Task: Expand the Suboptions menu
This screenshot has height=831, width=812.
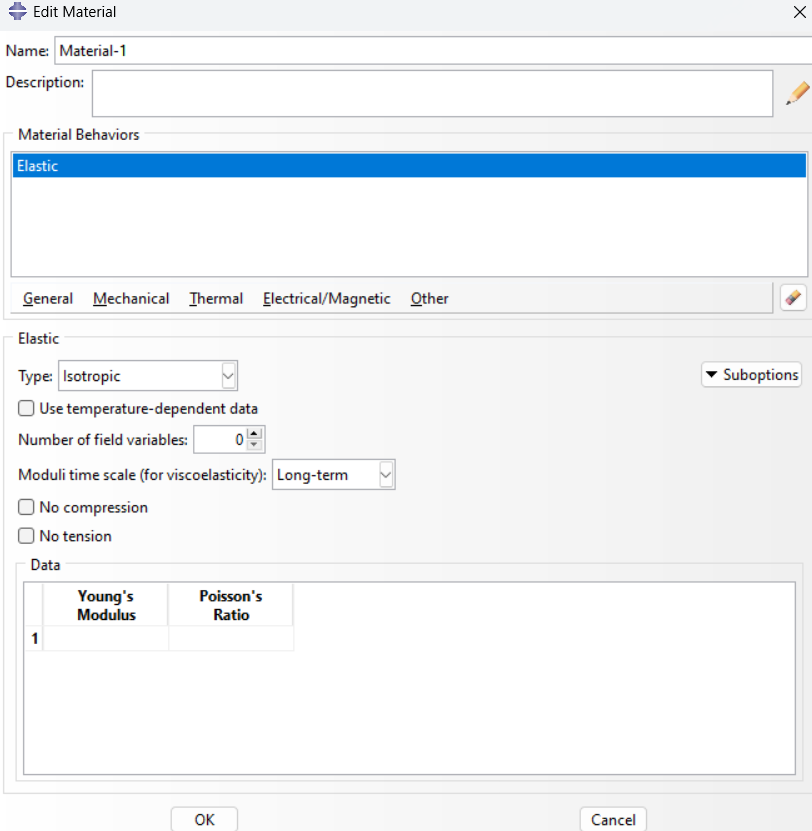Action: 751,375
